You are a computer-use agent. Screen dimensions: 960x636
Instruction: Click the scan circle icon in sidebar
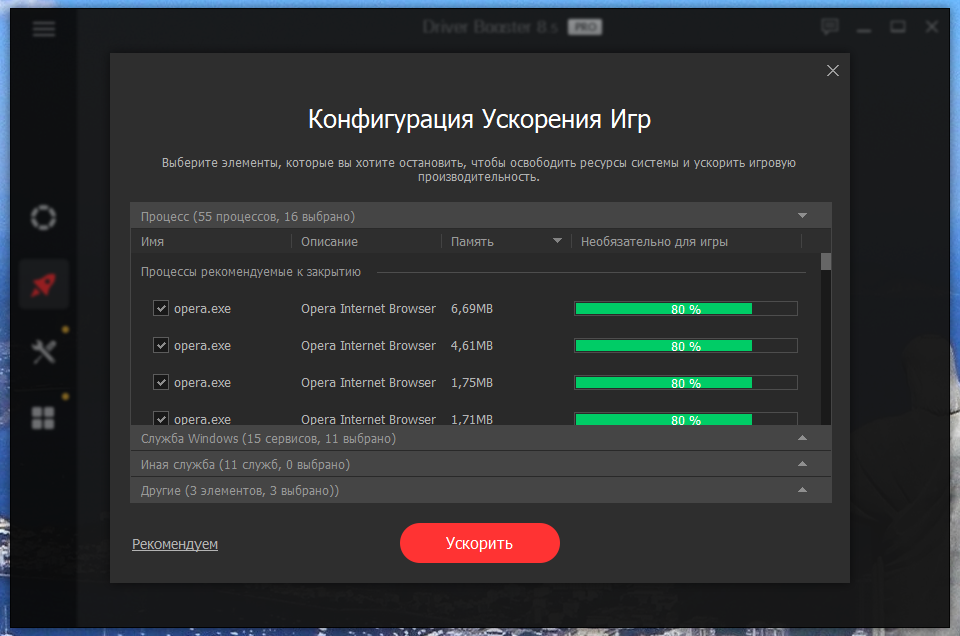coord(43,217)
